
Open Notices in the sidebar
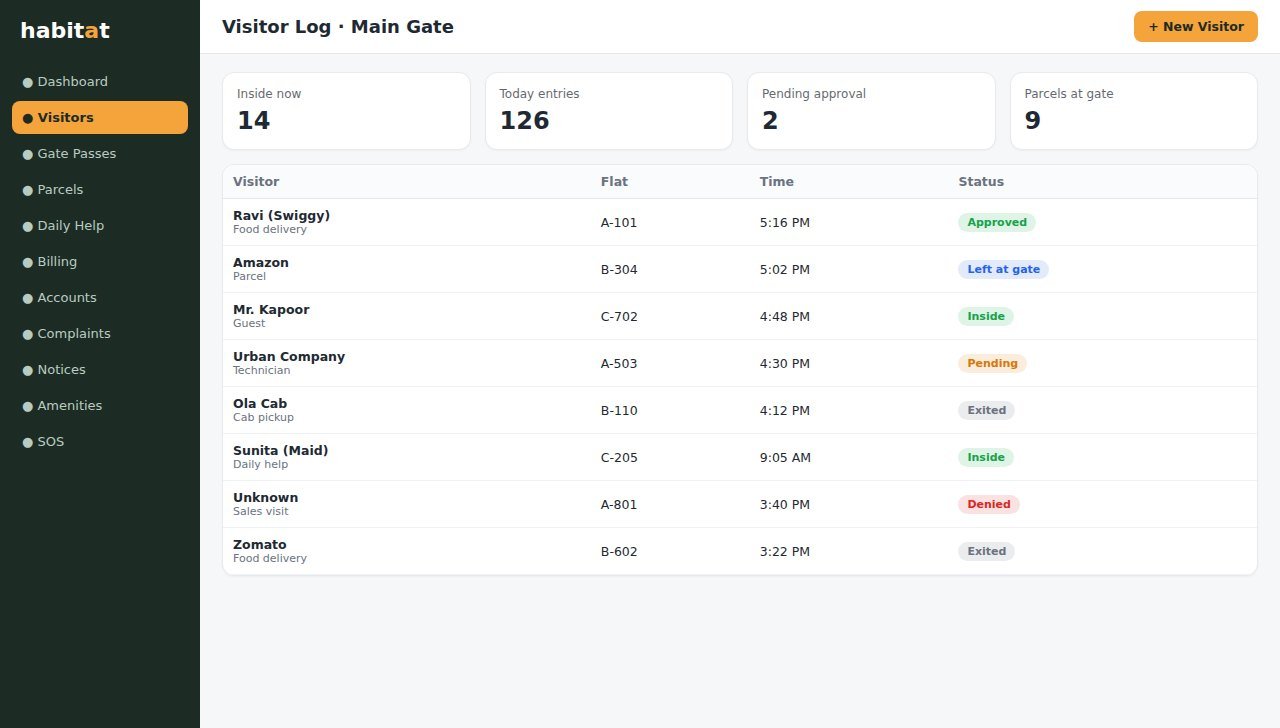(x=100, y=370)
